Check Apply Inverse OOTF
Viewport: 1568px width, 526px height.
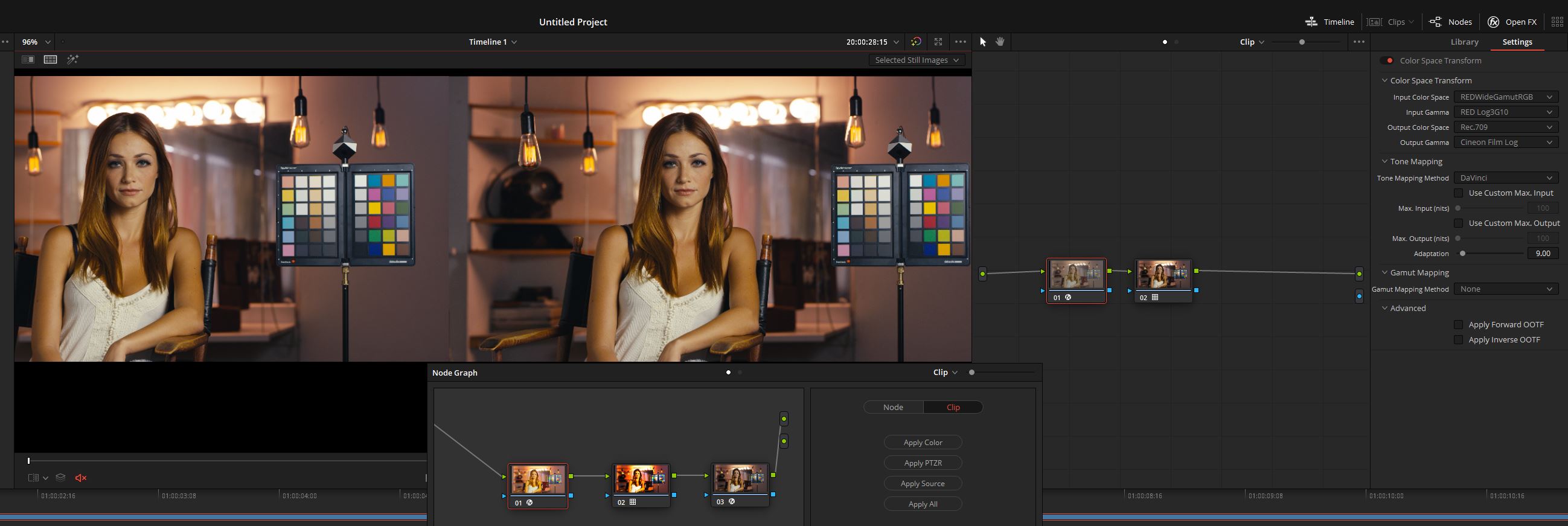[1459, 340]
